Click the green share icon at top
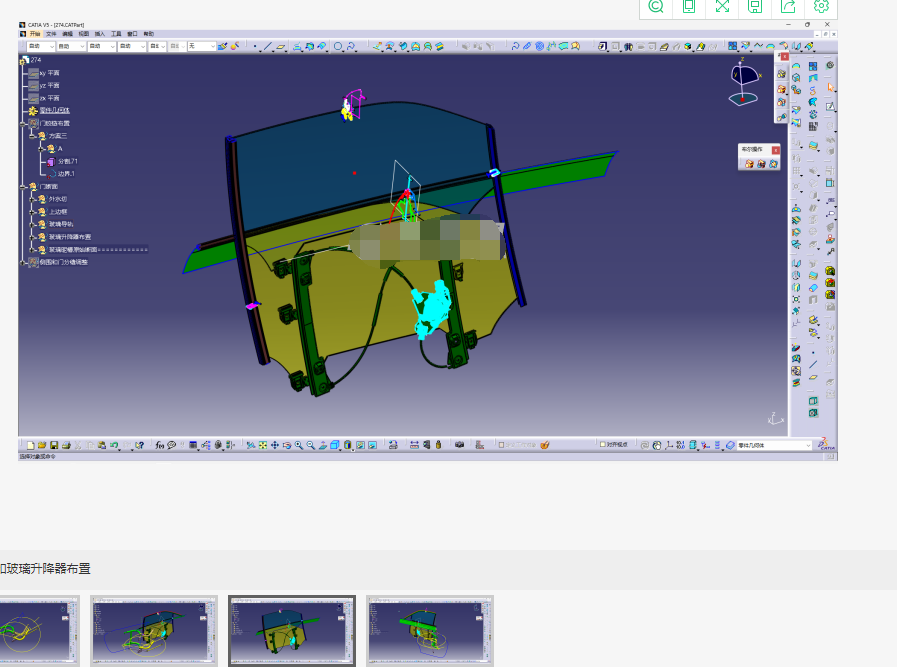This screenshot has width=897, height=667. point(788,6)
